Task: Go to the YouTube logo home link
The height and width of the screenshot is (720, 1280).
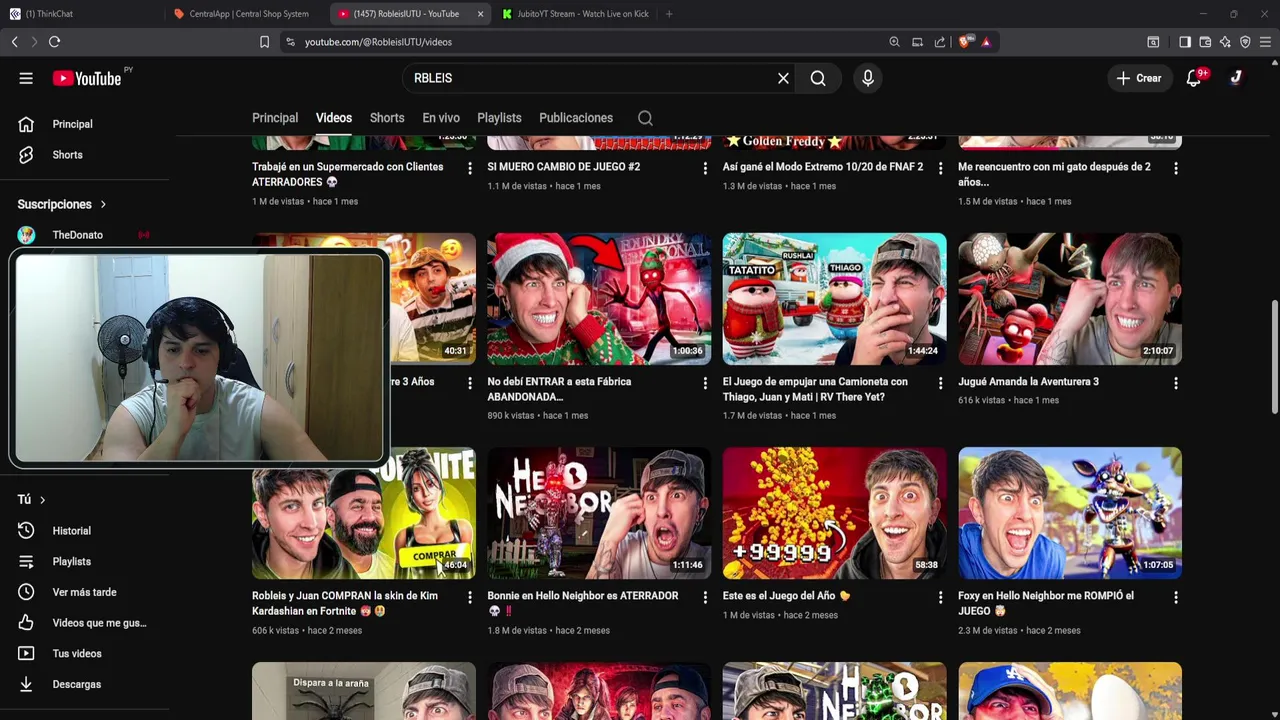Action: coord(87,78)
